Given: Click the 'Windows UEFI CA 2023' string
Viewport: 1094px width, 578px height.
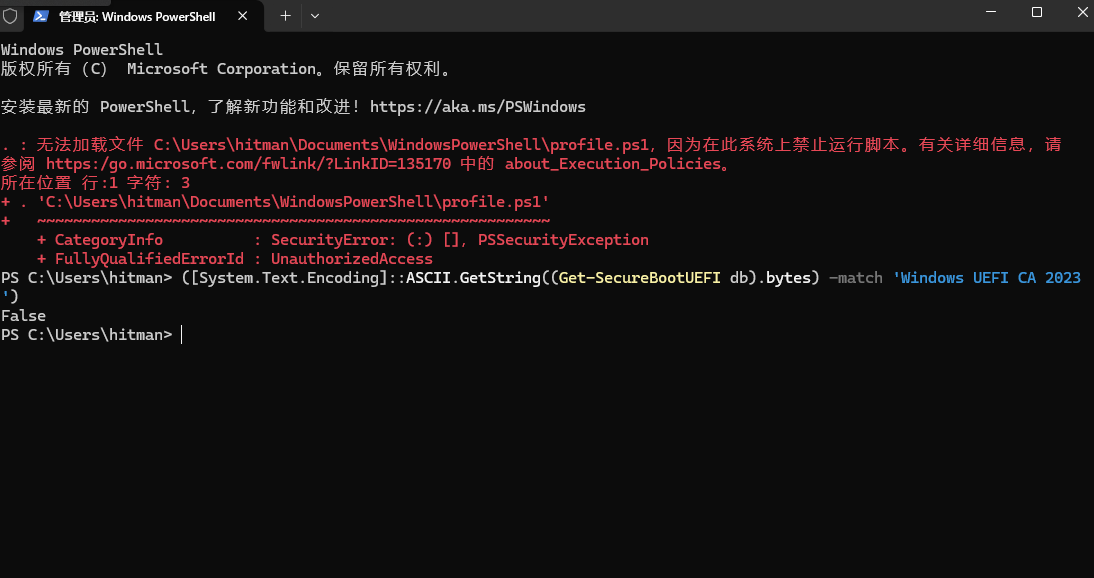Looking at the screenshot, I should point(990,278).
